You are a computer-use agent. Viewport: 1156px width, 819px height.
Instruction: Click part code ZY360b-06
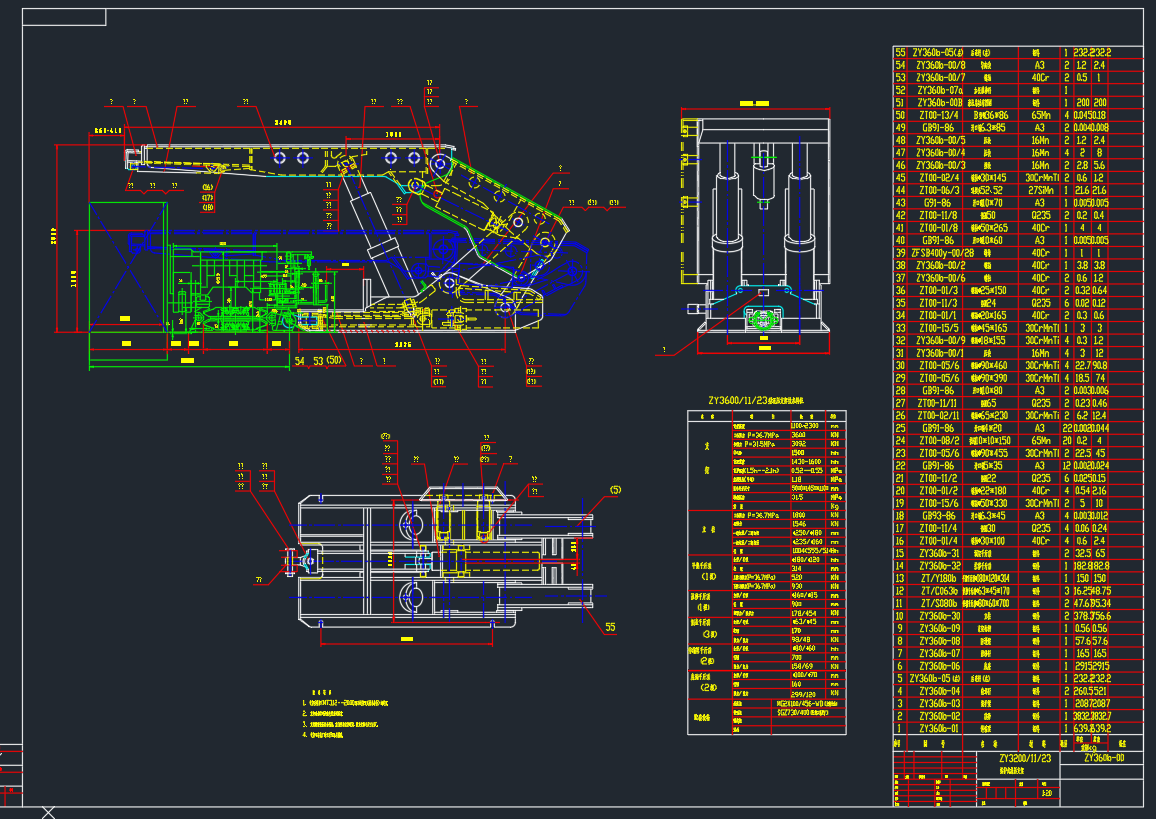[939, 667]
